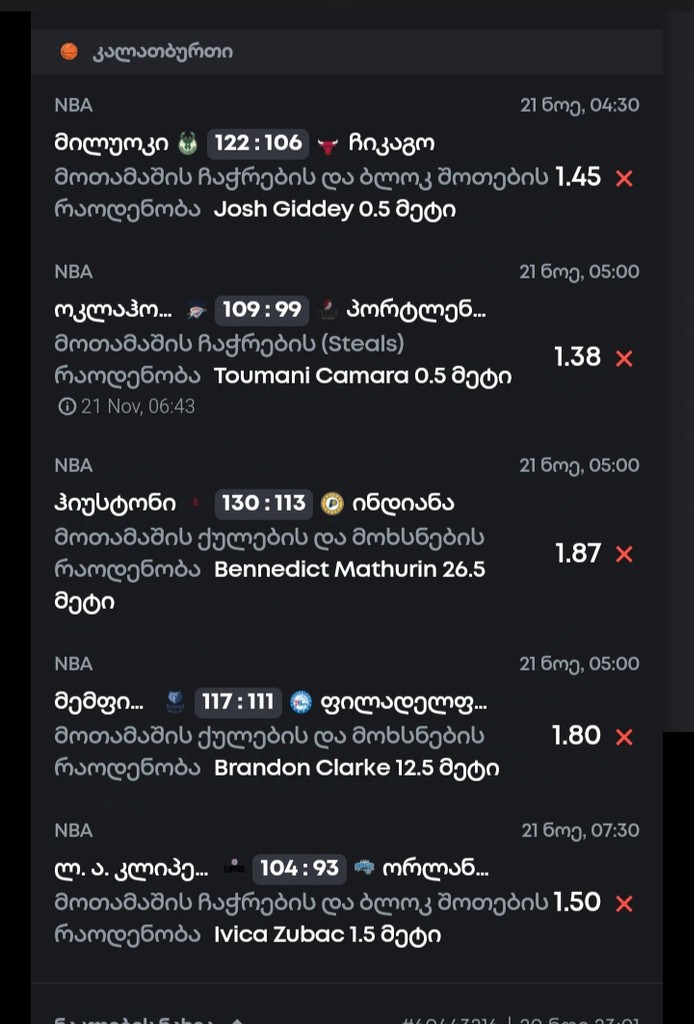Image resolution: width=694 pixels, height=1024 pixels.
Task: Select the Brandon Clarke 12.5 bet line
Action: (356, 768)
